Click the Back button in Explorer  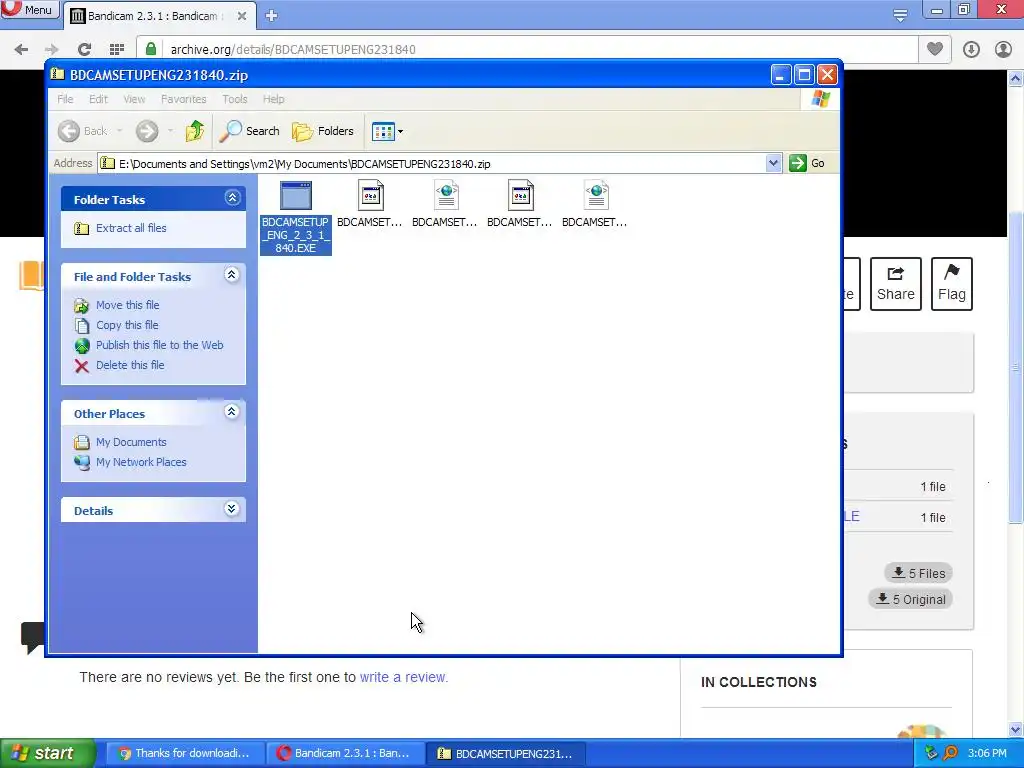(x=82, y=131)
